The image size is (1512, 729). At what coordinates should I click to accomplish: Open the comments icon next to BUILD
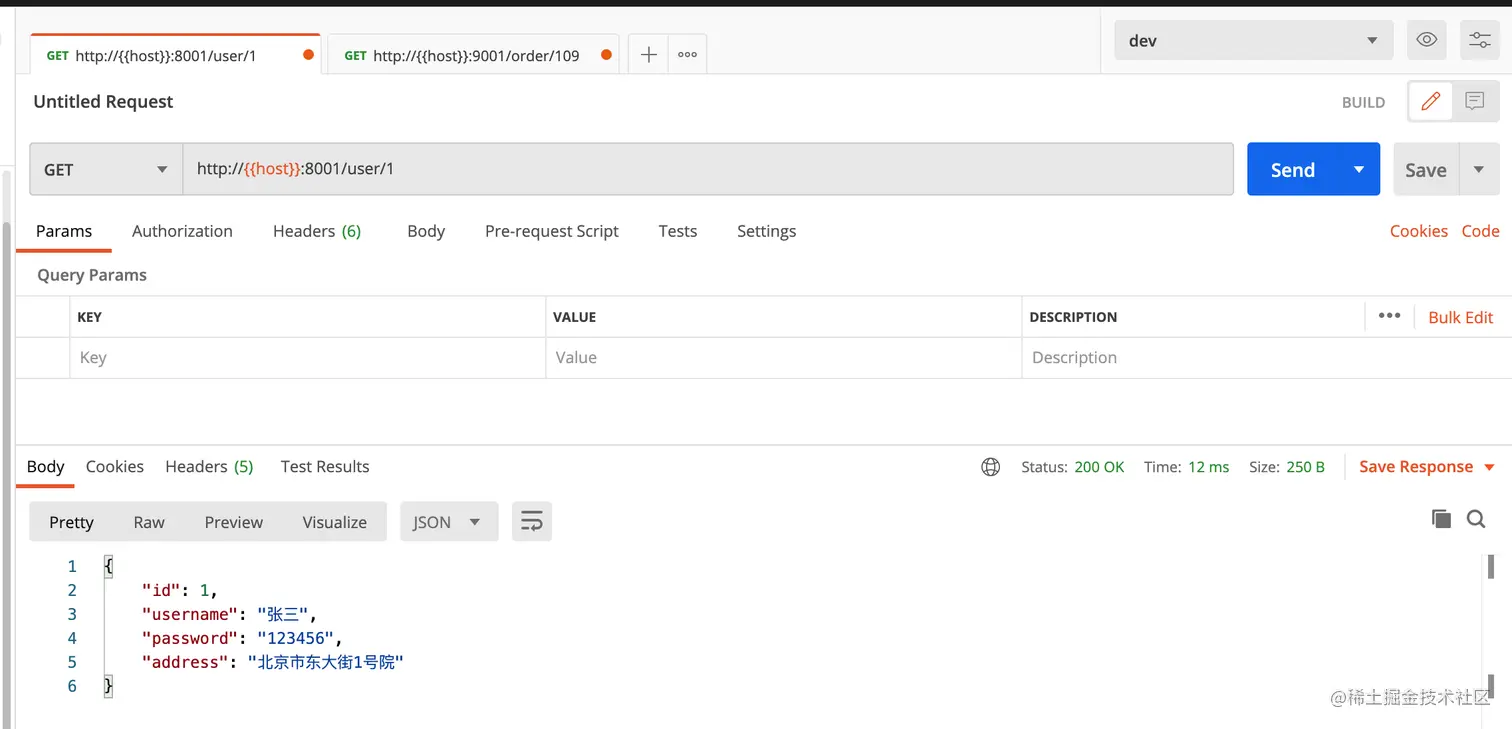pyautogui.click(x=1475, y=101)
